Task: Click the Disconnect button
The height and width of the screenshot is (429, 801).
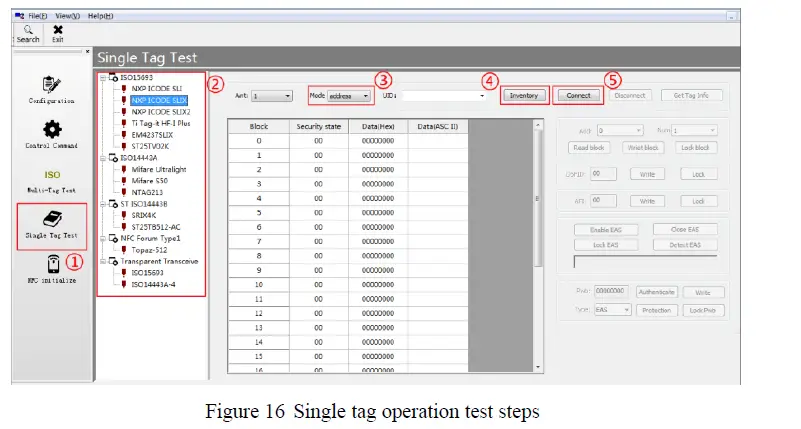Action: tap(630, 96)
